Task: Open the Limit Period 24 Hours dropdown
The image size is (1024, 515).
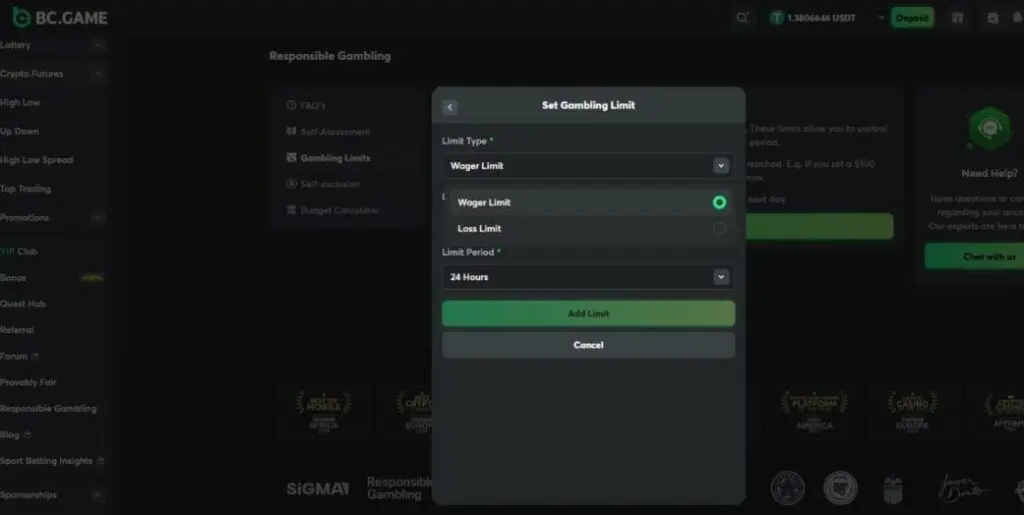Action: coord(588,277)
